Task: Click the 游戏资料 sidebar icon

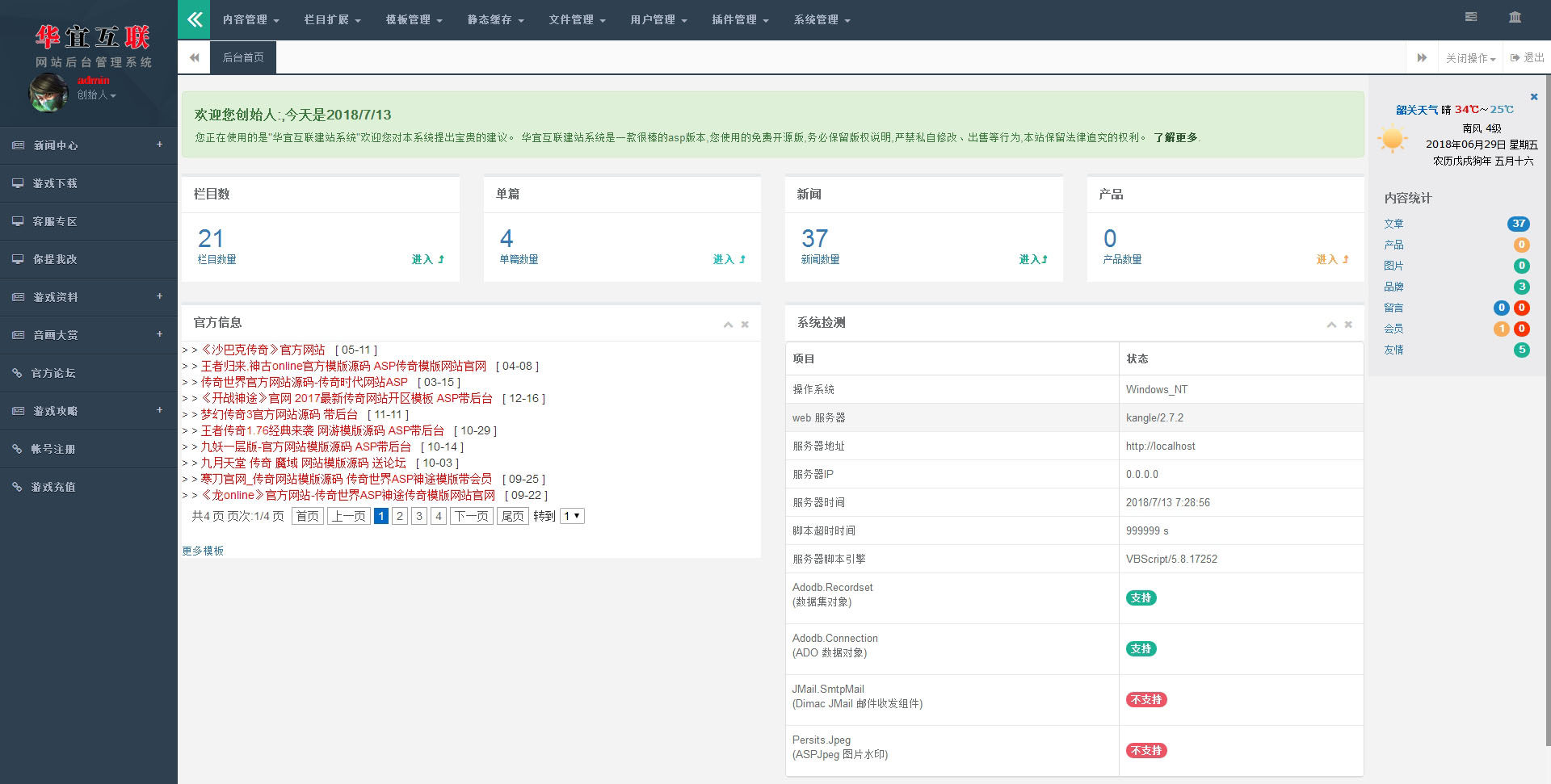Action: click(18, 297)
